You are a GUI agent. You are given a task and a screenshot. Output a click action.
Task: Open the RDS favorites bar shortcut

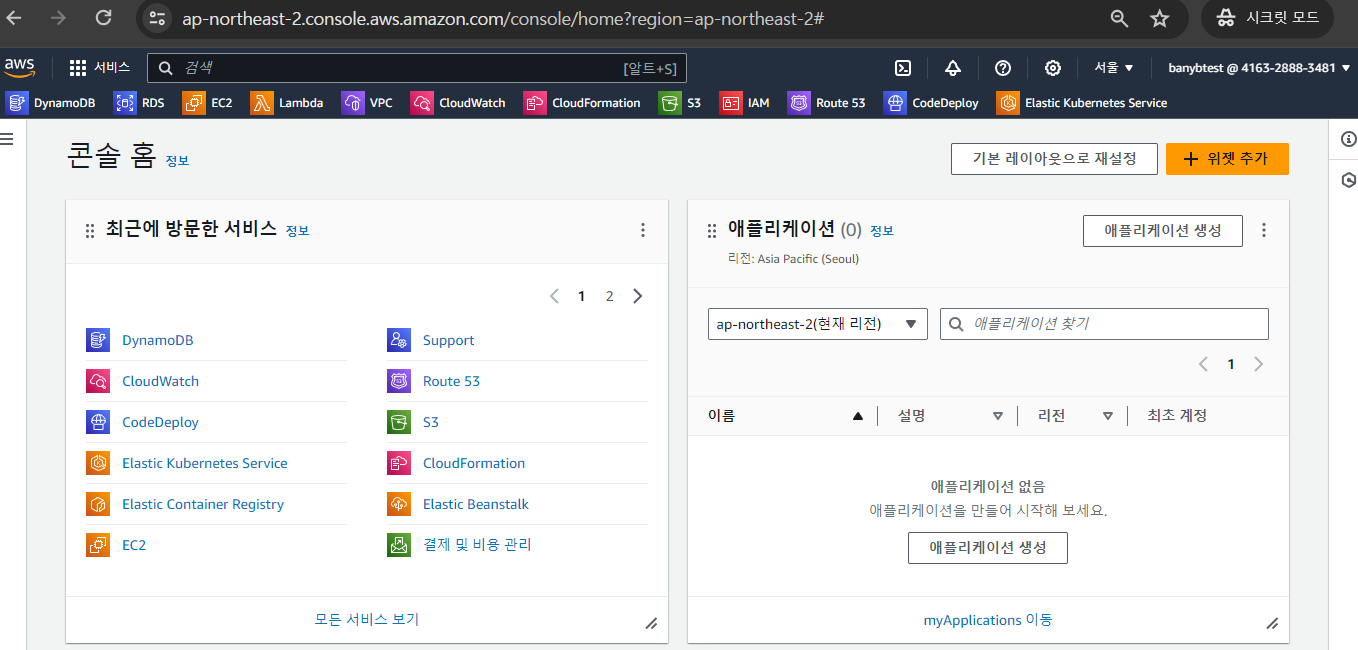click(139, 103)
